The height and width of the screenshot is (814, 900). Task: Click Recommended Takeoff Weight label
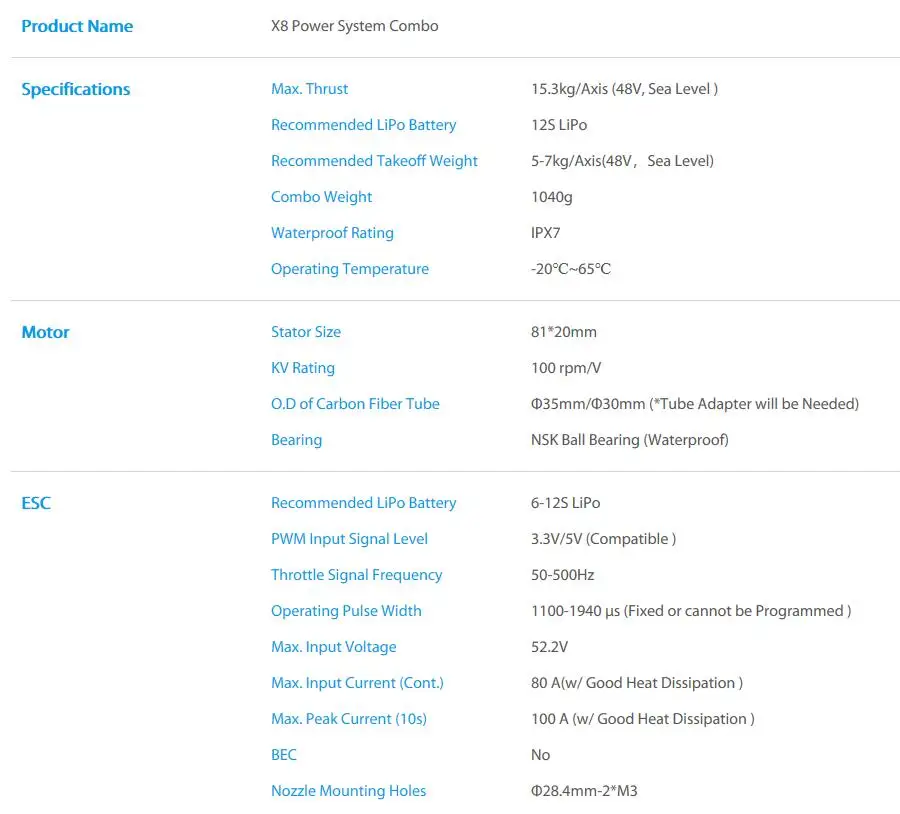(x=374, y=161)
